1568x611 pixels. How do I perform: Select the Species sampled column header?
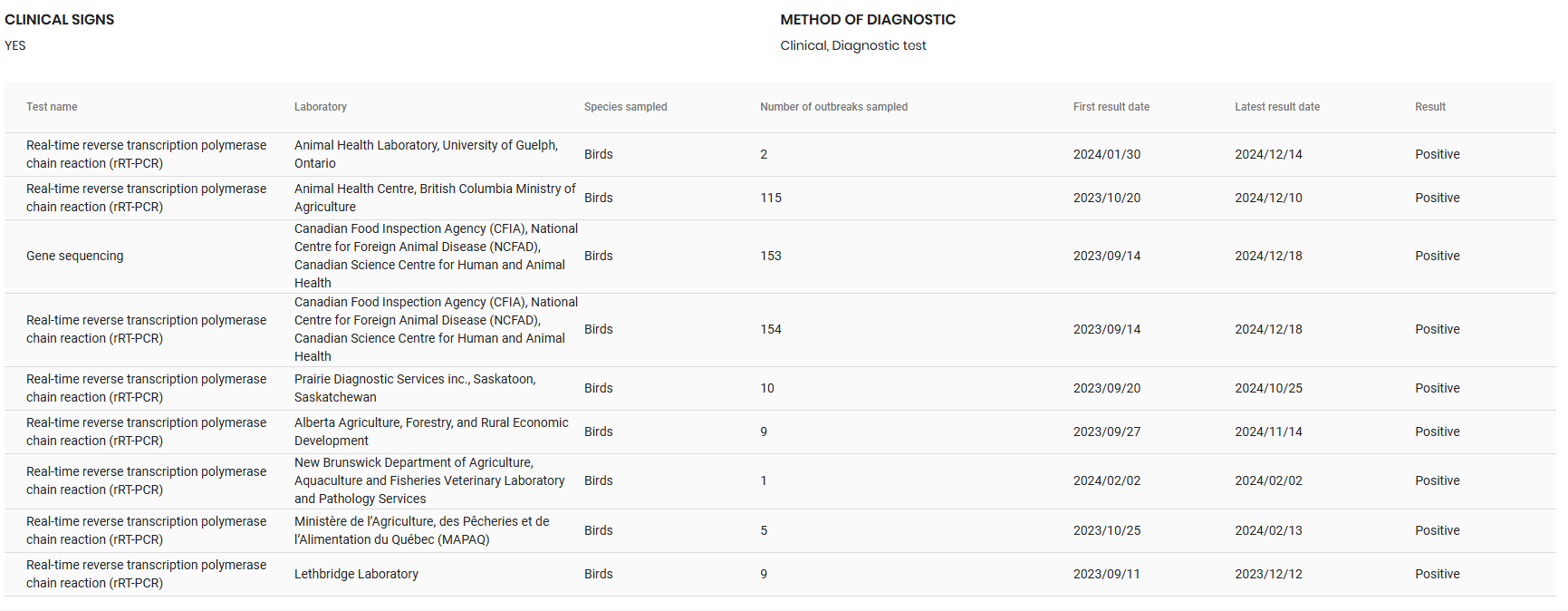pyautogui.click(x=625, y=107)
